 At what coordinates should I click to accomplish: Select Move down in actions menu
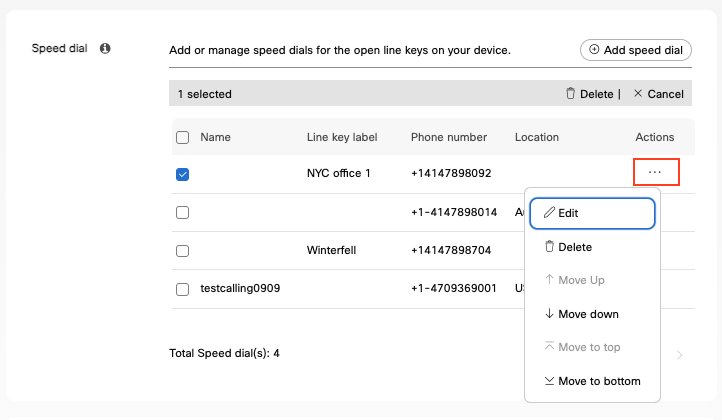(x=592, y=314)
